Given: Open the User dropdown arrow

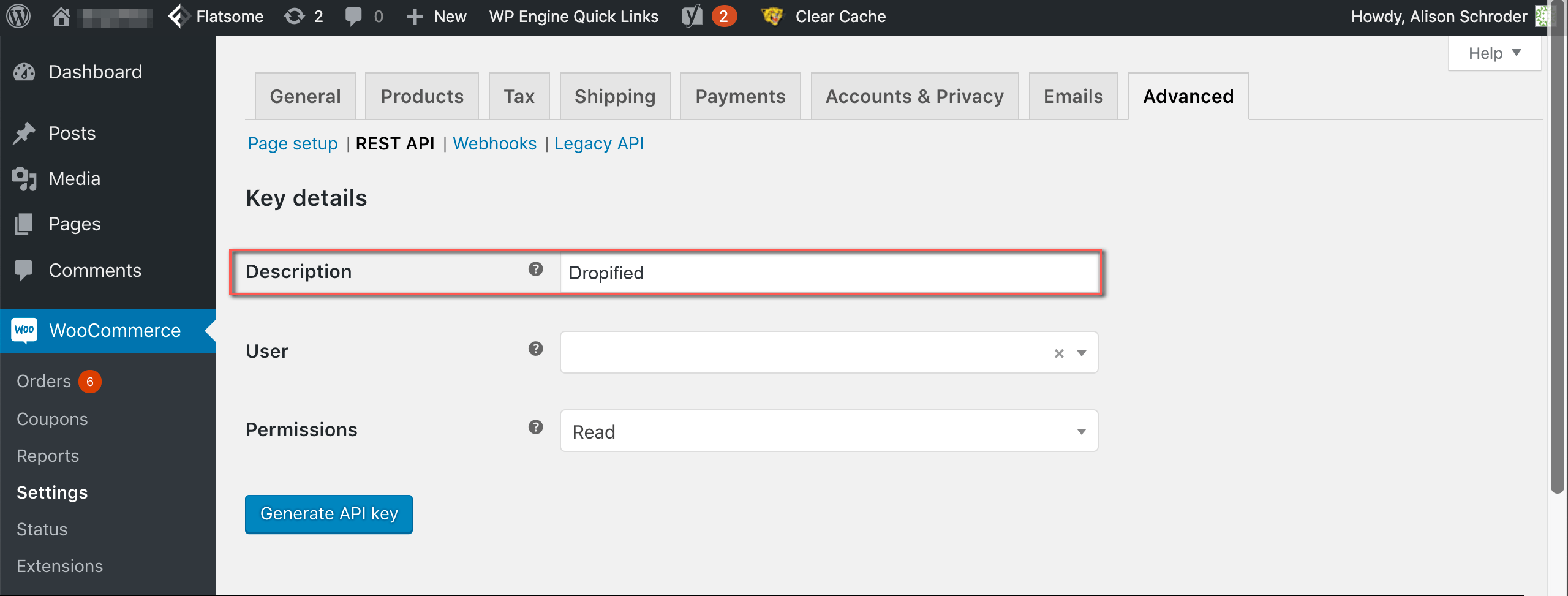Looking at the screenshot, I should [x=1082, y=353].
